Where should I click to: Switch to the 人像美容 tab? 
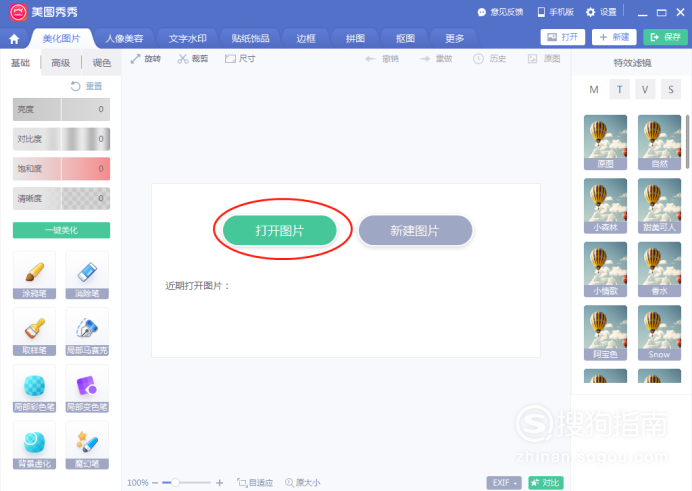click(124, 39)
